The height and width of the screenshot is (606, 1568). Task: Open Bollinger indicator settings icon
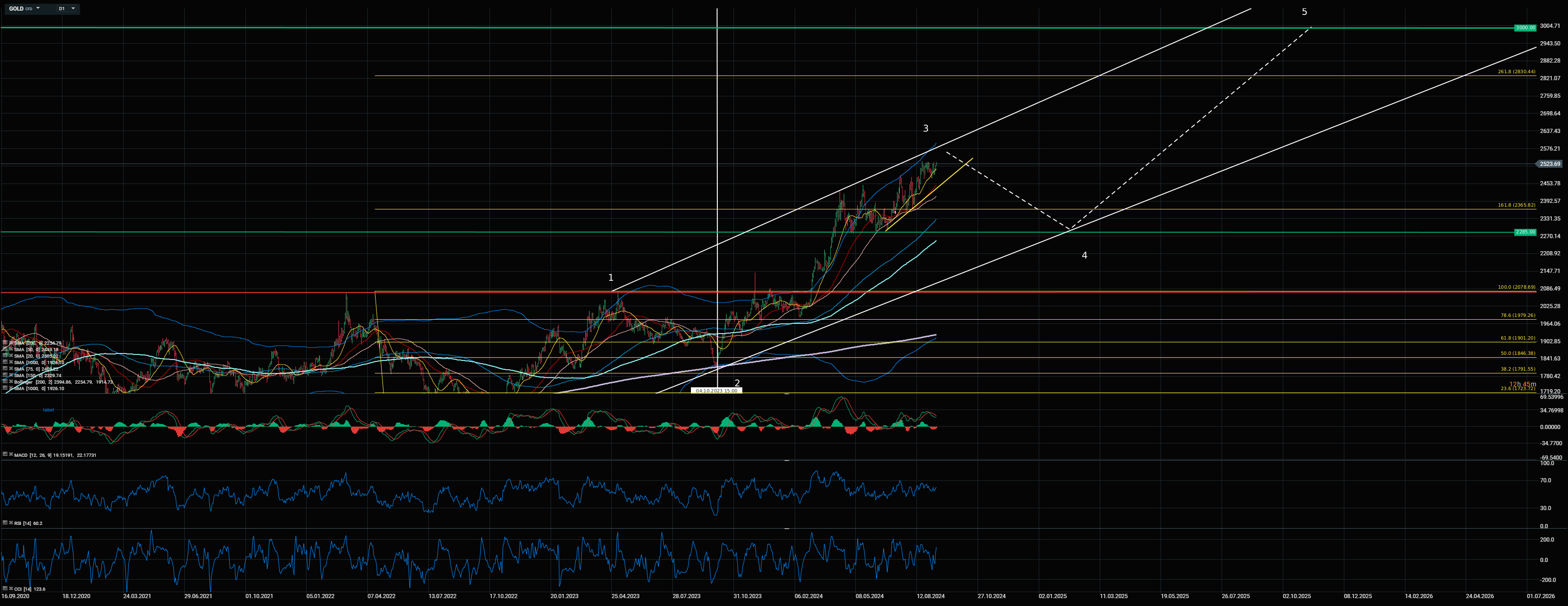[5, 382]
